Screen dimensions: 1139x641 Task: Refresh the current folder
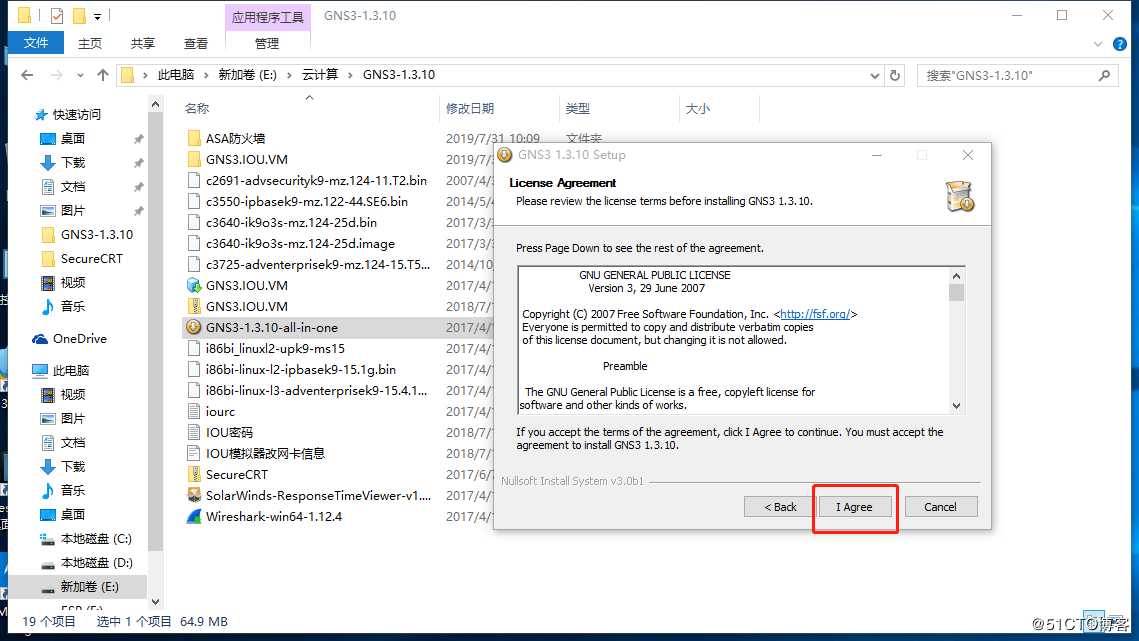coord(895,75)
